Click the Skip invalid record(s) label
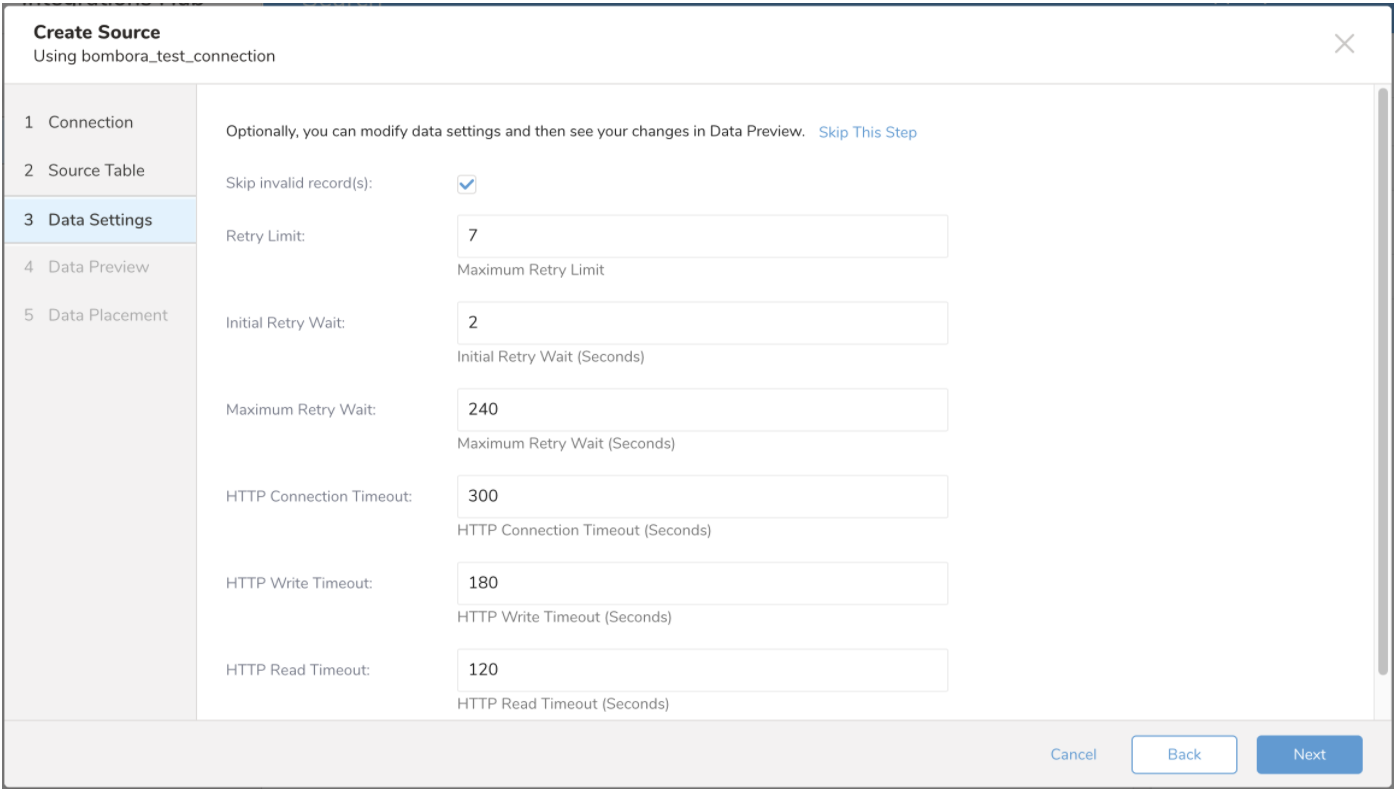This screenshot has height=794, width=1400. coord(299,184)
